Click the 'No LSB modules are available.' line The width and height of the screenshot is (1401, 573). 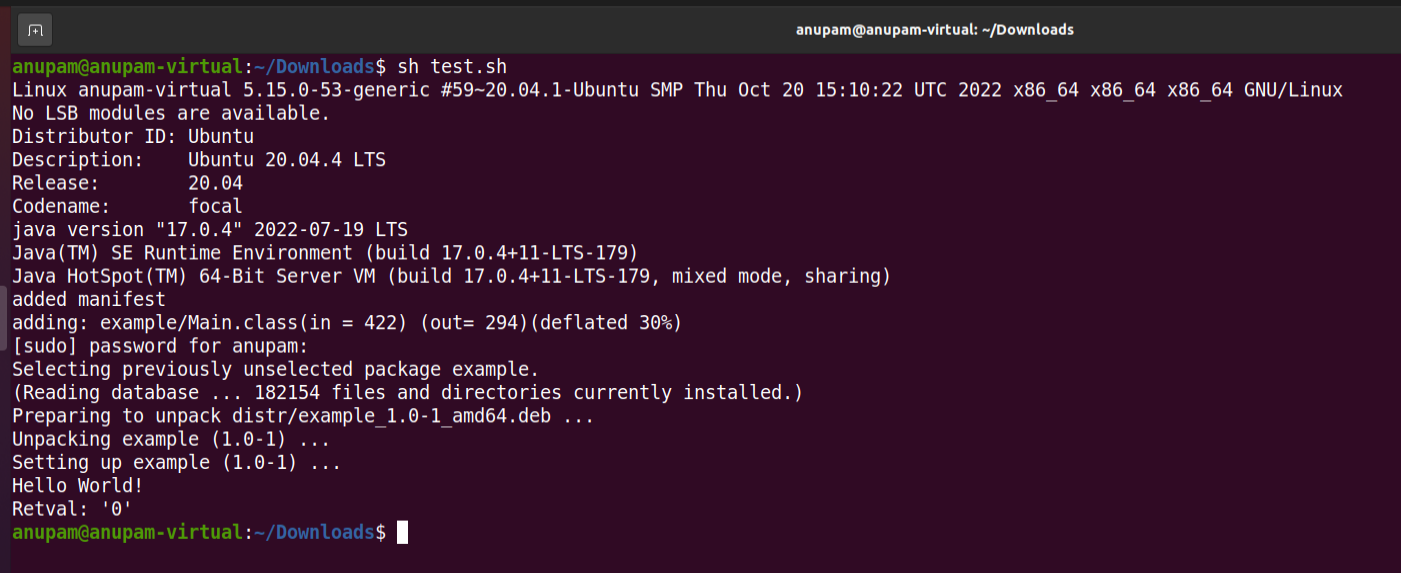point(170,113)
